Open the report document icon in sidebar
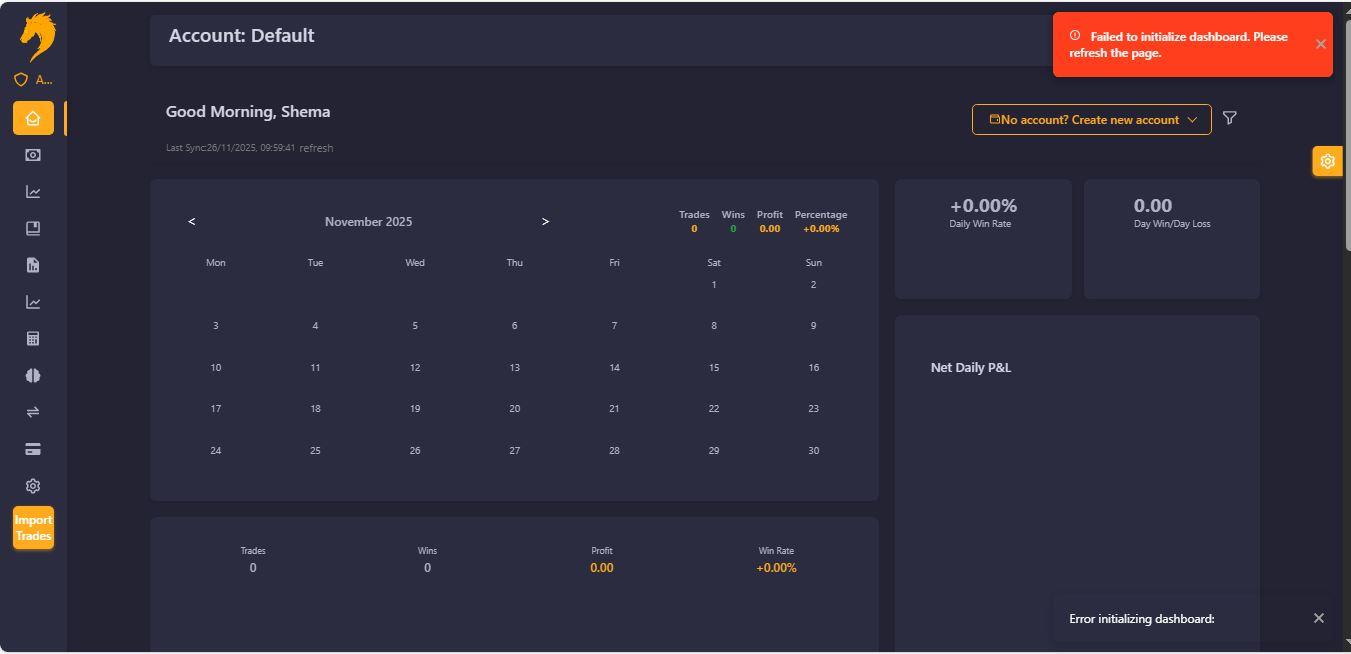This screenshot has height=654, width=1351. point(33,265)
